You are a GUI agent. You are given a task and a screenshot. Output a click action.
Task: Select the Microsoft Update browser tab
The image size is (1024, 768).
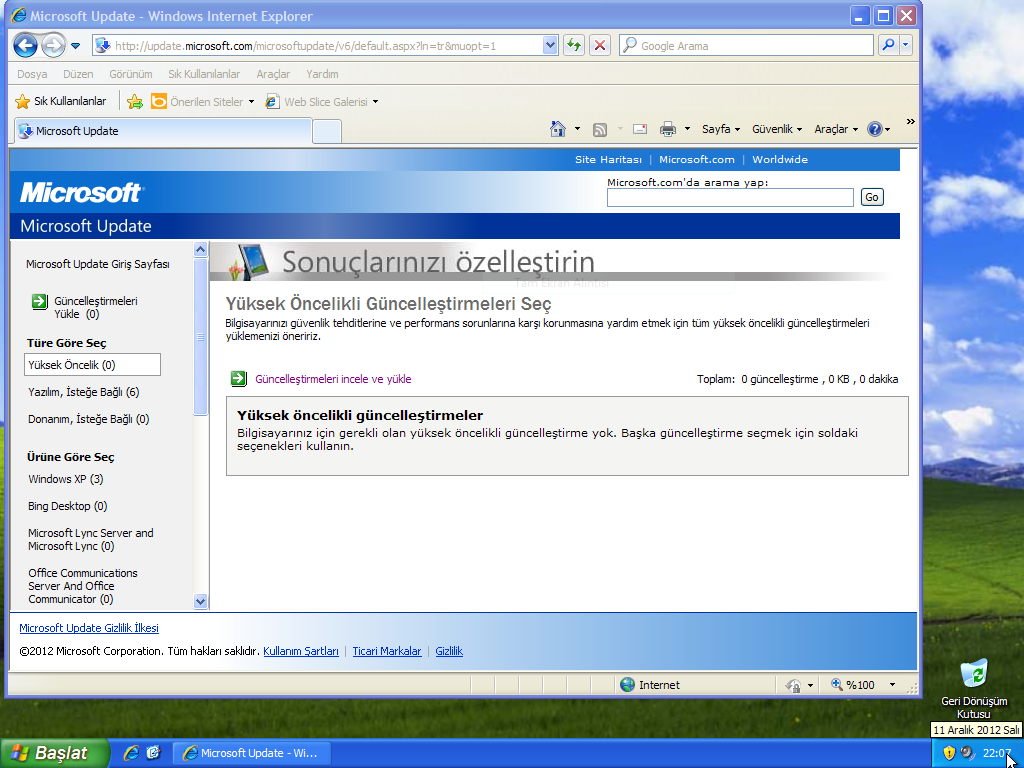tap(161, 131)
